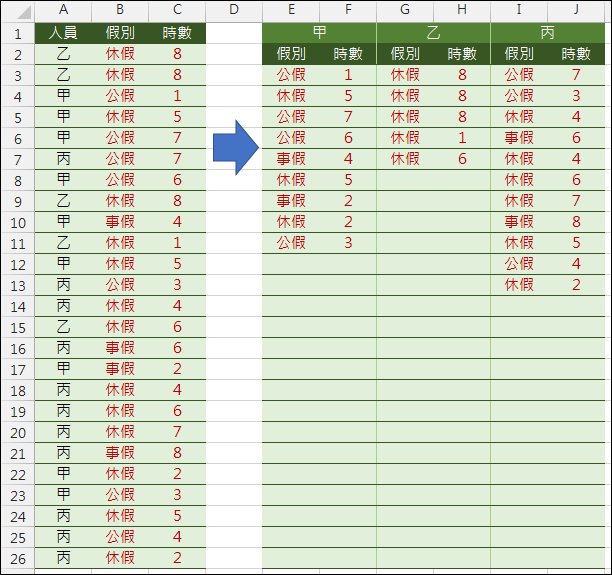Click the merged 乙 header cell

pyautogui.click(x=433, y=33)
